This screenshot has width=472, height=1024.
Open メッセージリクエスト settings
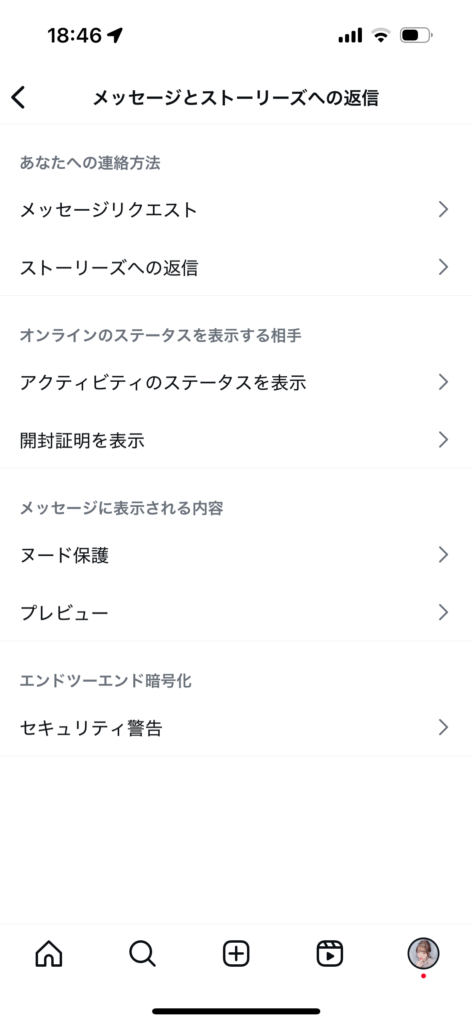point(236,210)
